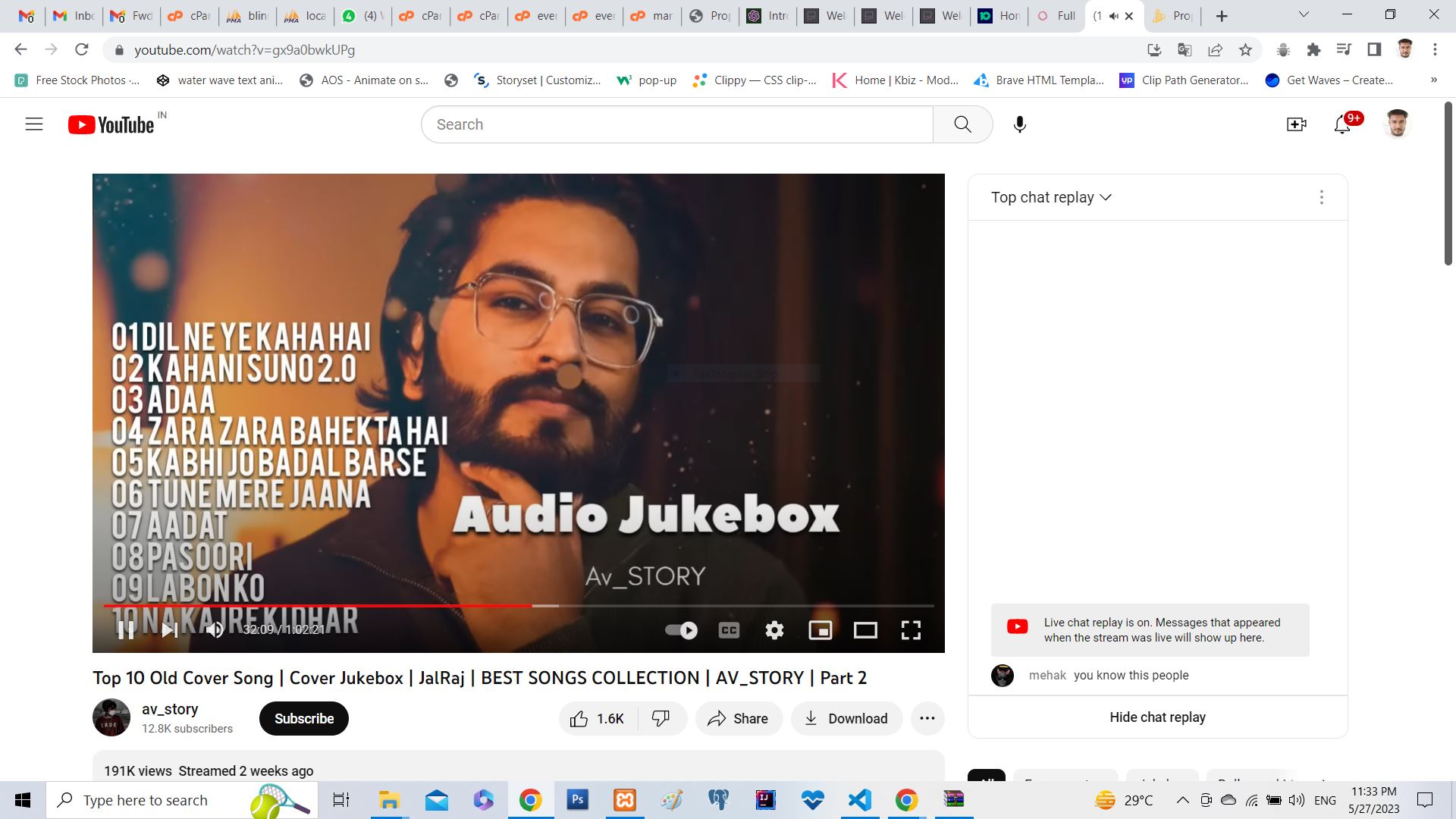Open the YouTube notifications bell
This screenshot has height=819, width=1456.
point(1342,124)
